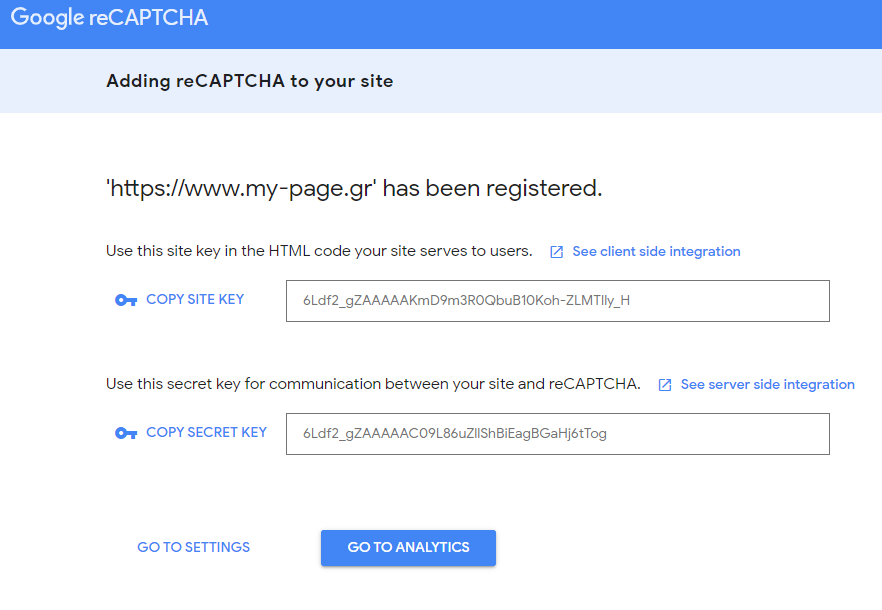Click the secret key value starting 6Ldf2_gZAAAAAC09

coord(454,433)
